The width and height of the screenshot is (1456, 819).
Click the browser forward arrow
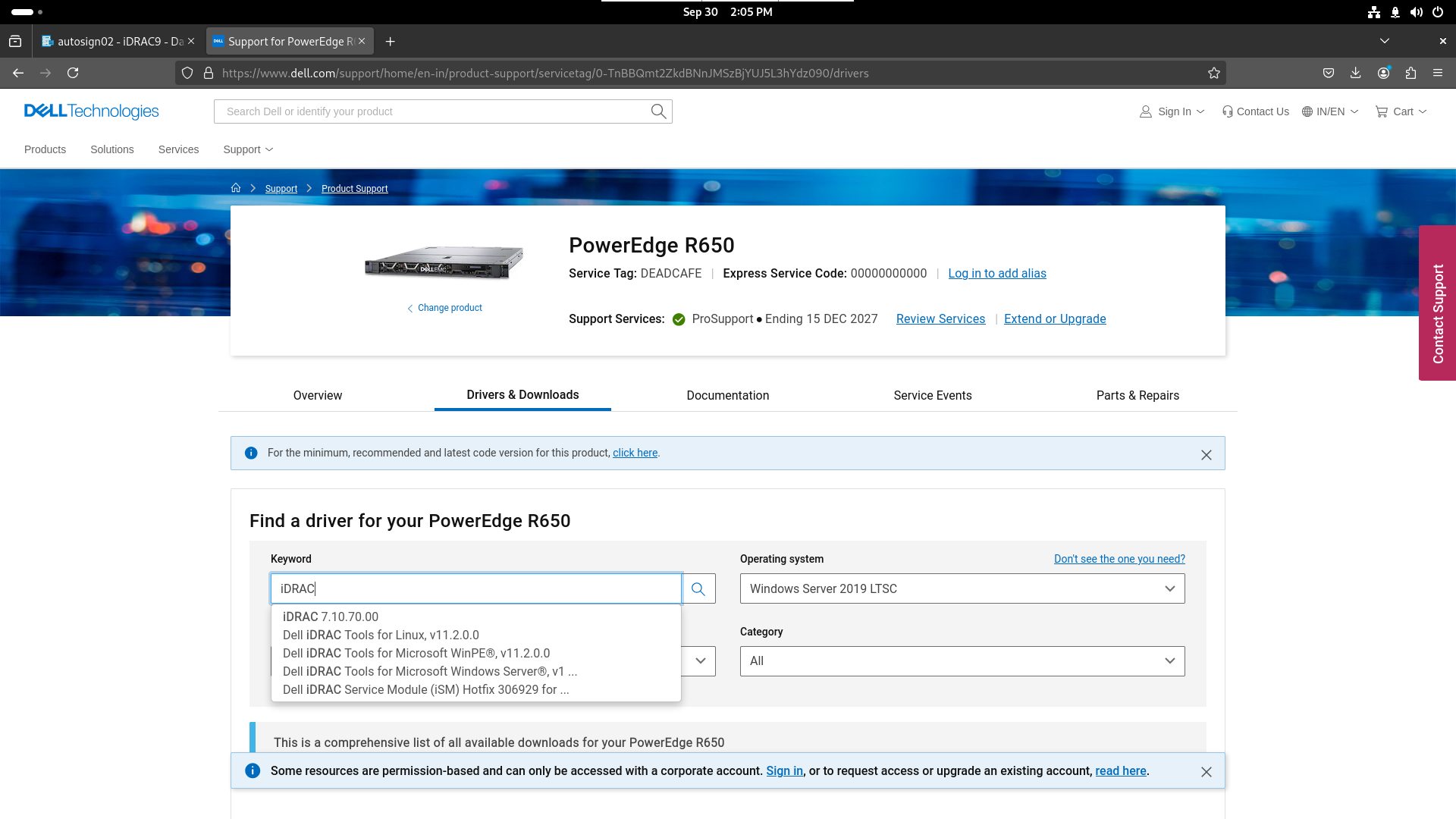pos(45,73)
